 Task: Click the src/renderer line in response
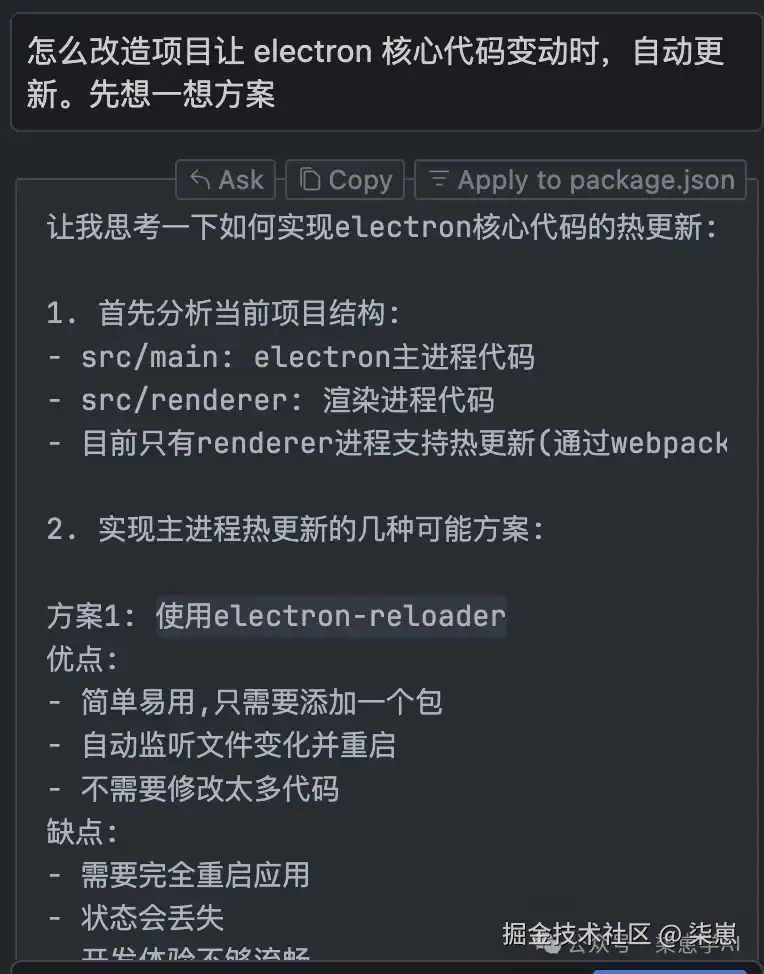[270, 400]
